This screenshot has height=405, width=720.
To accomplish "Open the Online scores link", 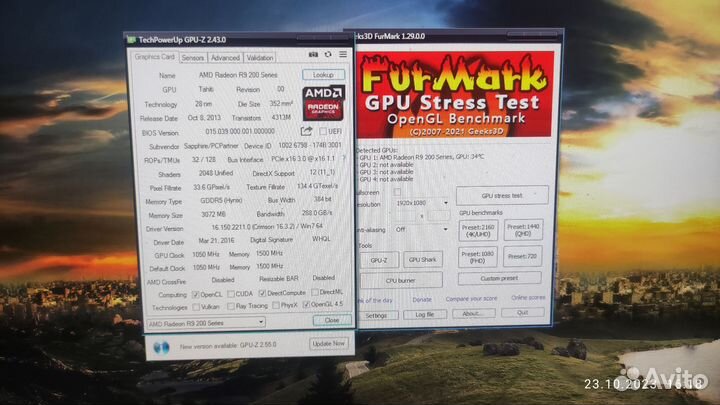I will tap(529, 297).
